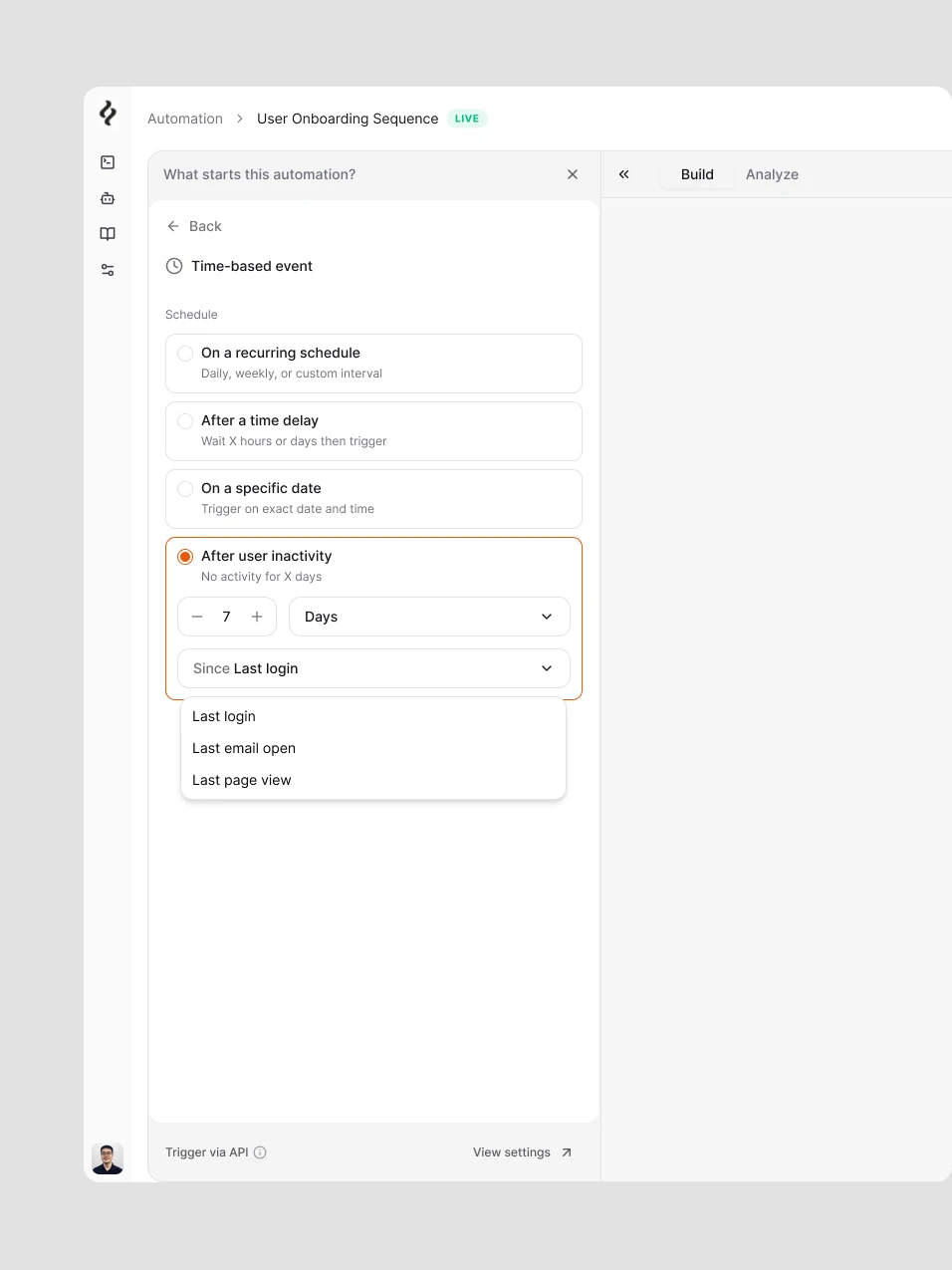Close the automation trigger panel
Viewport: 952px width, 1270px height.
point(573,174)
